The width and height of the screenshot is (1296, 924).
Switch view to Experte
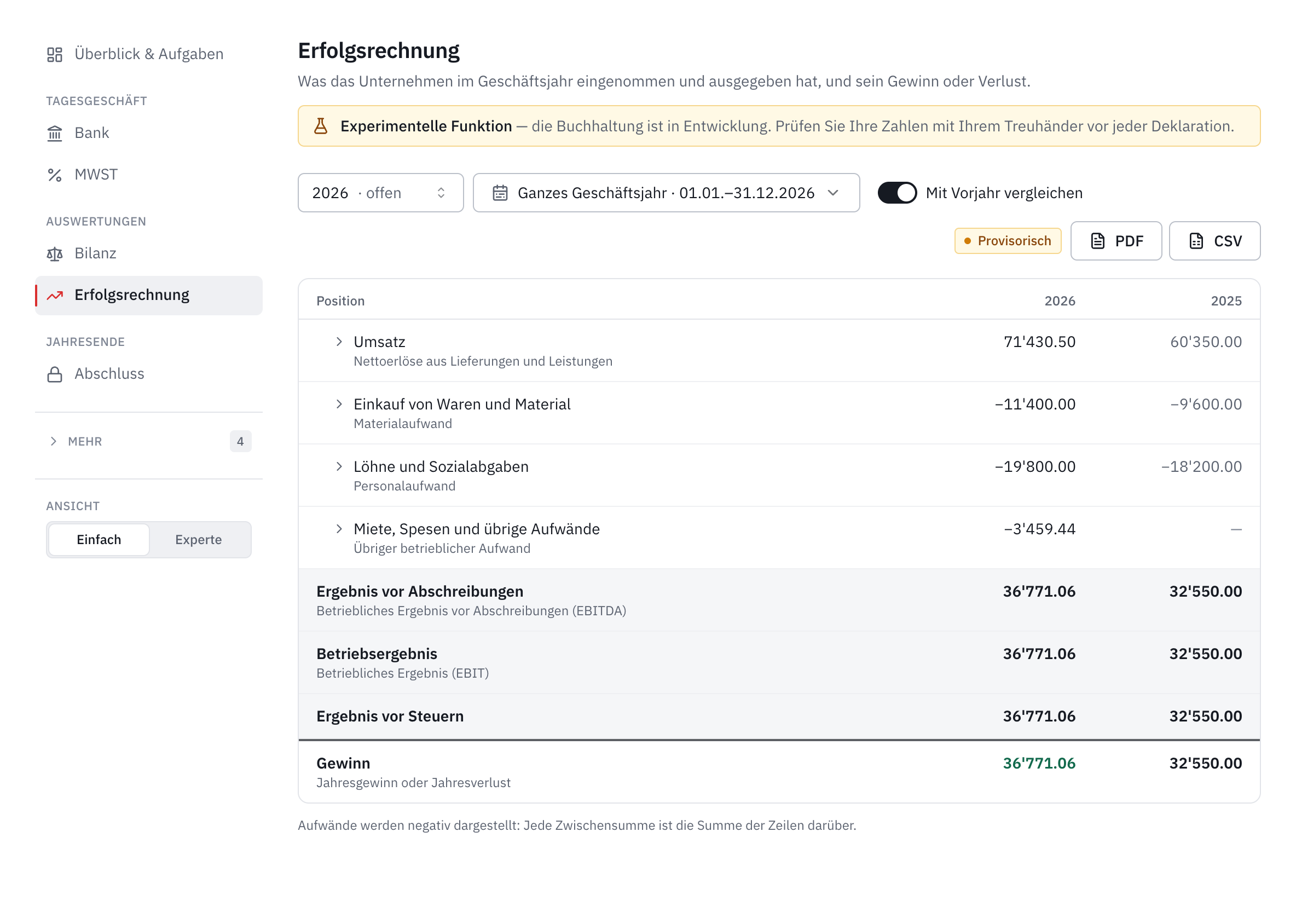tap(199, 540)
